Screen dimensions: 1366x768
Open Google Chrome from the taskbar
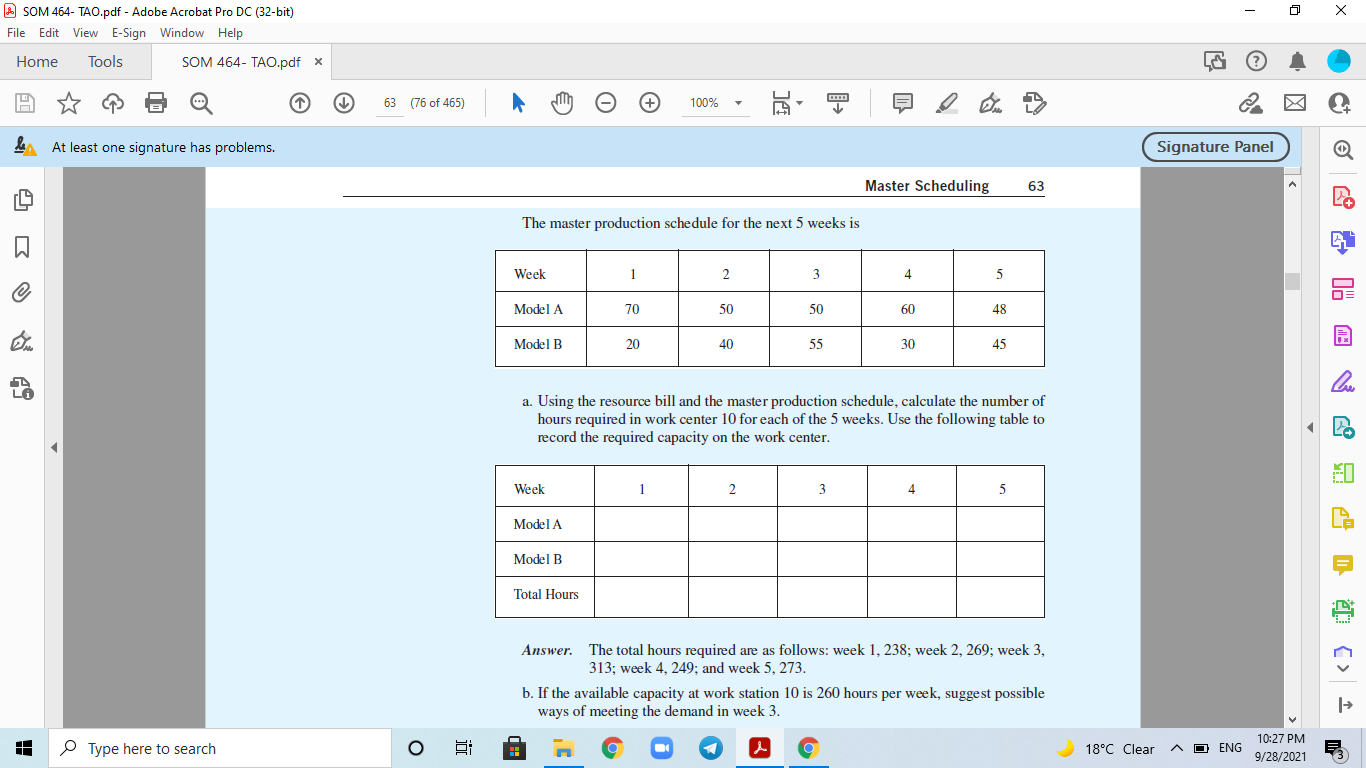pyautogui.click(x=612, y=747)
